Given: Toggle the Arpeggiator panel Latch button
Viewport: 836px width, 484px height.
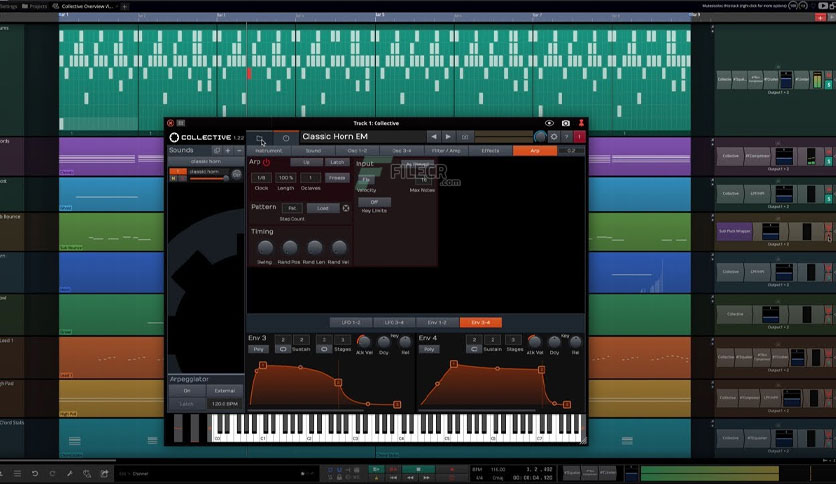Looking at the screenshot, I should [x=187, y=404].
